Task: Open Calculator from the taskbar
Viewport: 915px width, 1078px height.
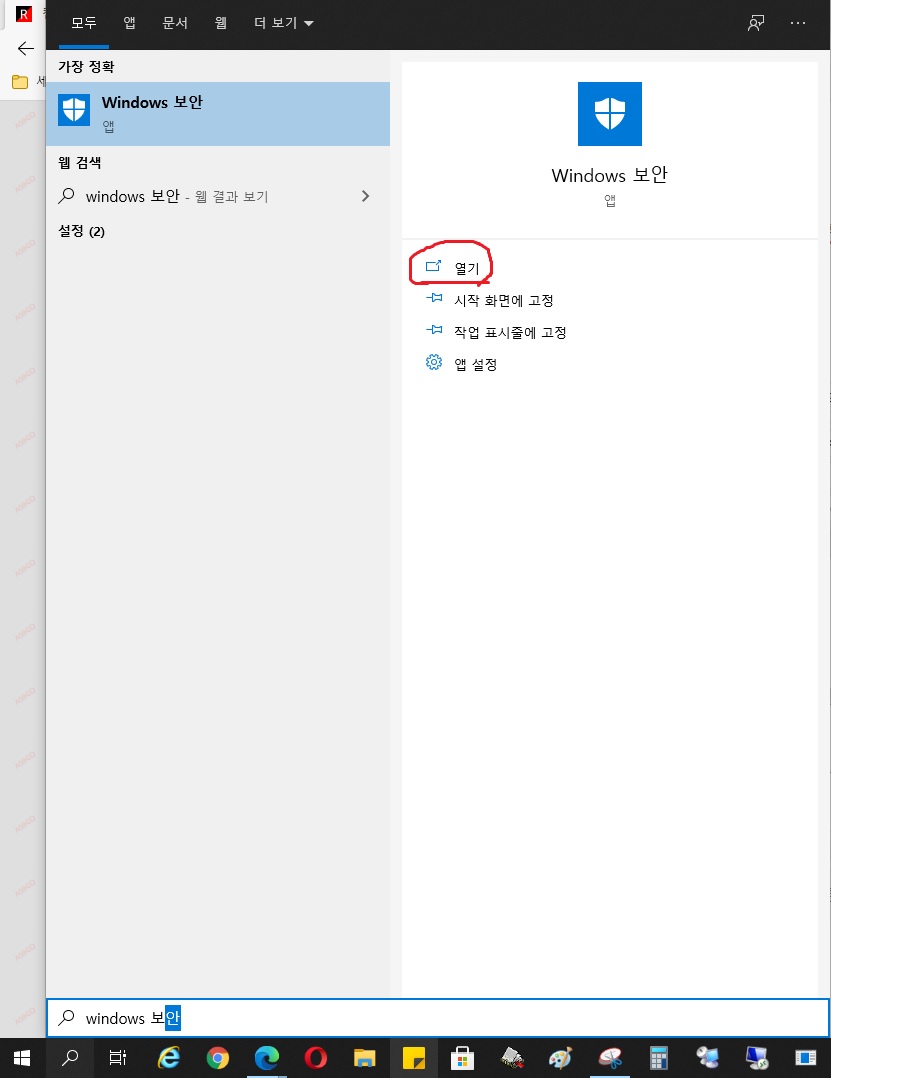Action: click(659, 1057)
